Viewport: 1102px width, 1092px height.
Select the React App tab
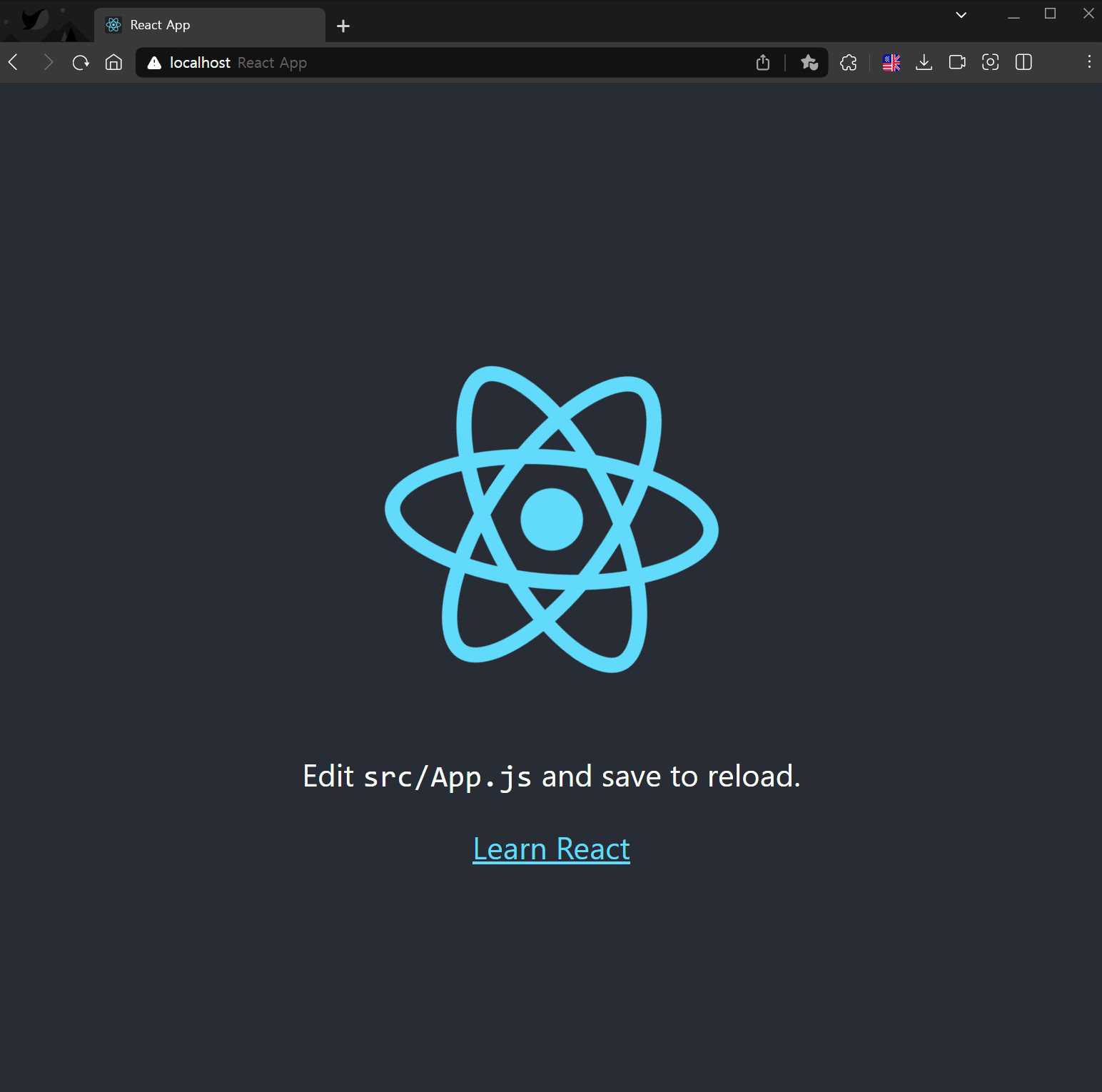click(210, 25)
